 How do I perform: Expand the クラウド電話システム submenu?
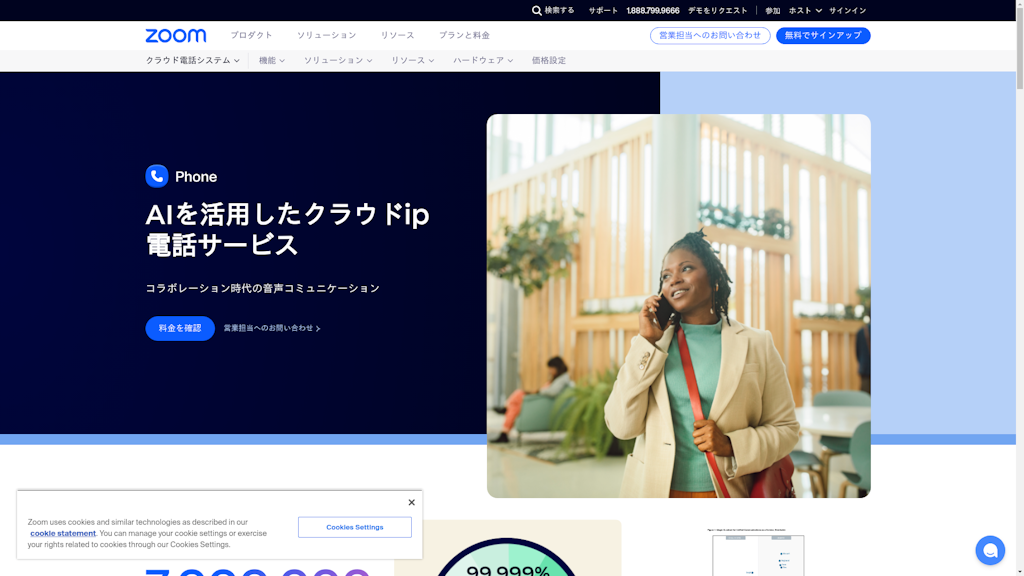click(x=192, y=61)
